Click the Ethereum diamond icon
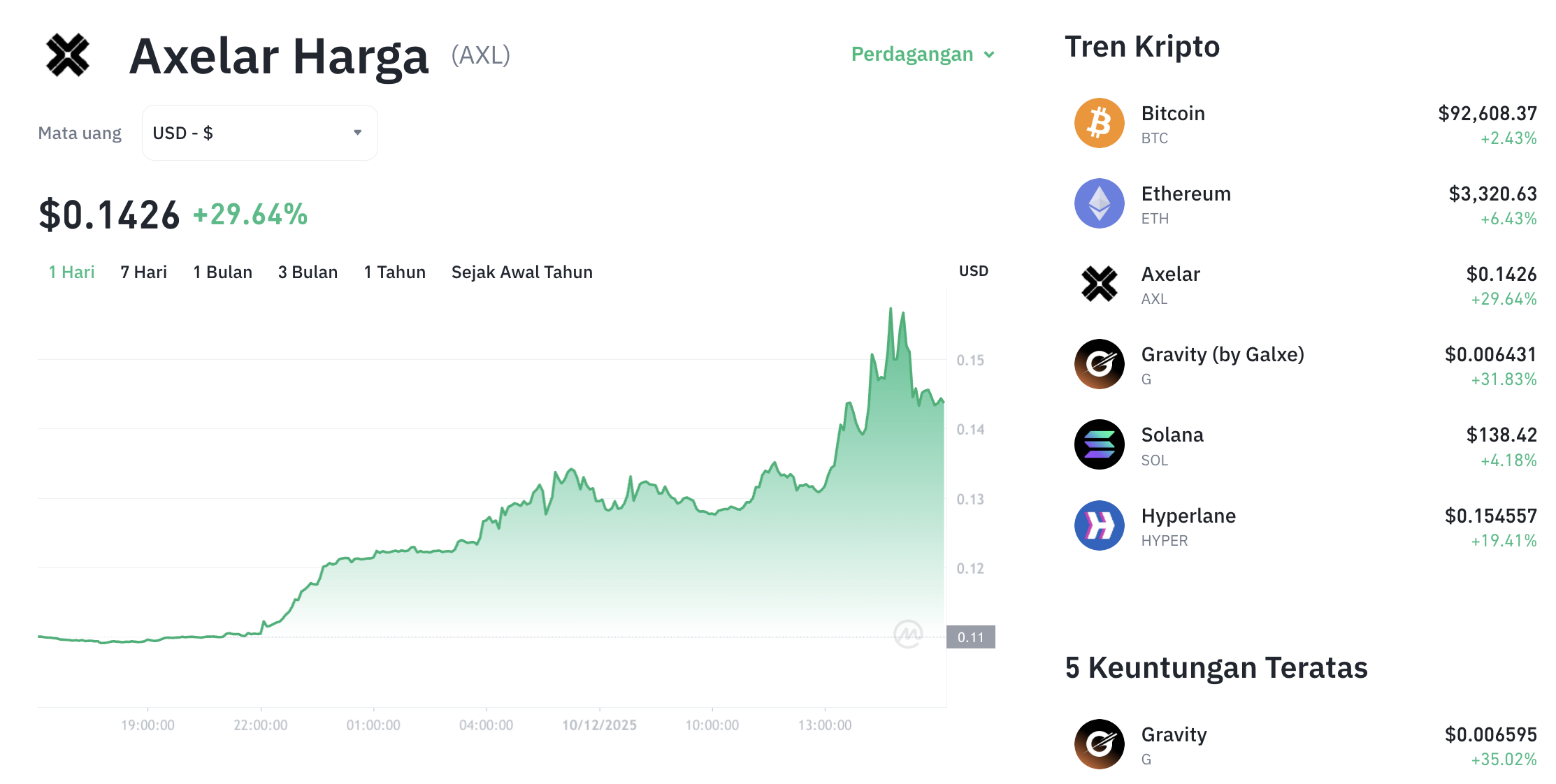1556x784 pixels. (x=1099, y=203)
